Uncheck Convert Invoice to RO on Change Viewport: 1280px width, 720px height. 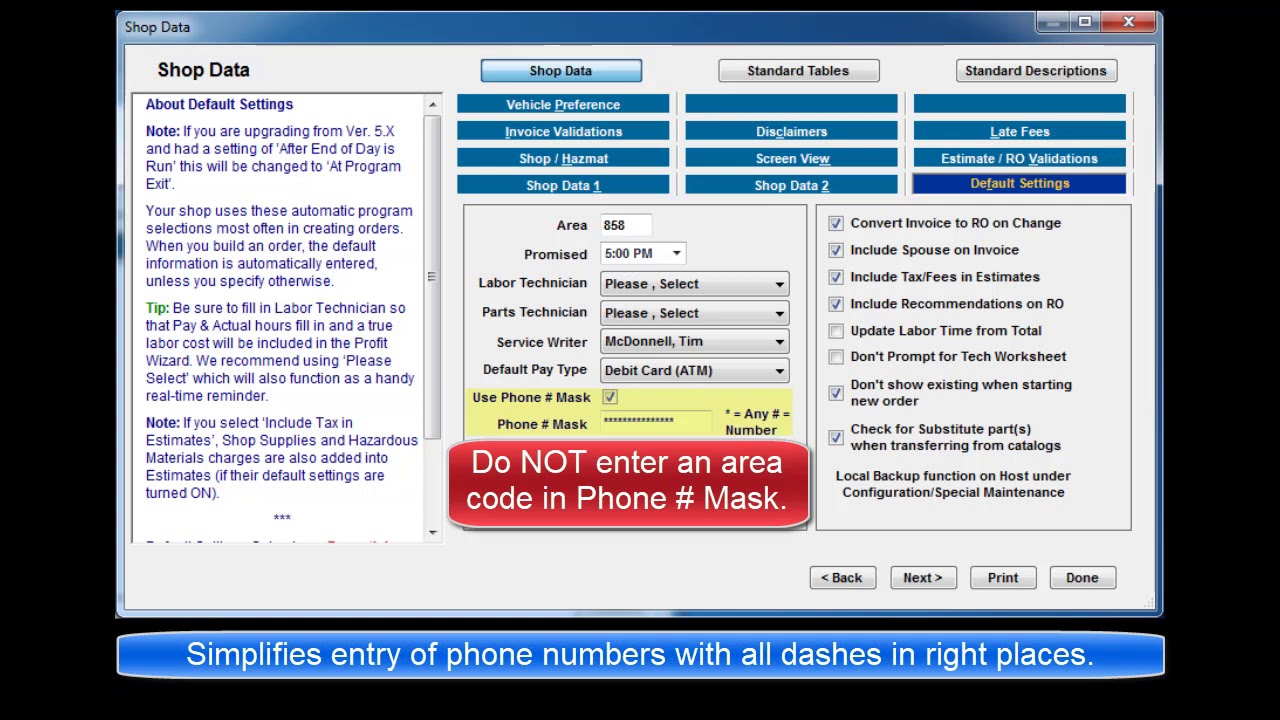(x=836, y=224)
